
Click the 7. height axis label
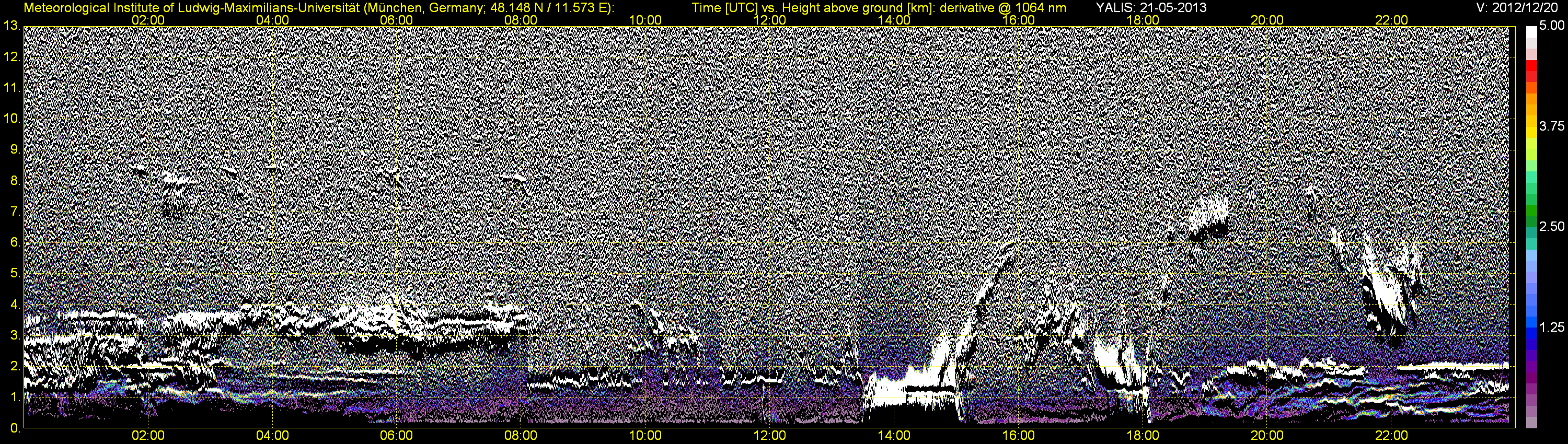(x=15, y=212)
